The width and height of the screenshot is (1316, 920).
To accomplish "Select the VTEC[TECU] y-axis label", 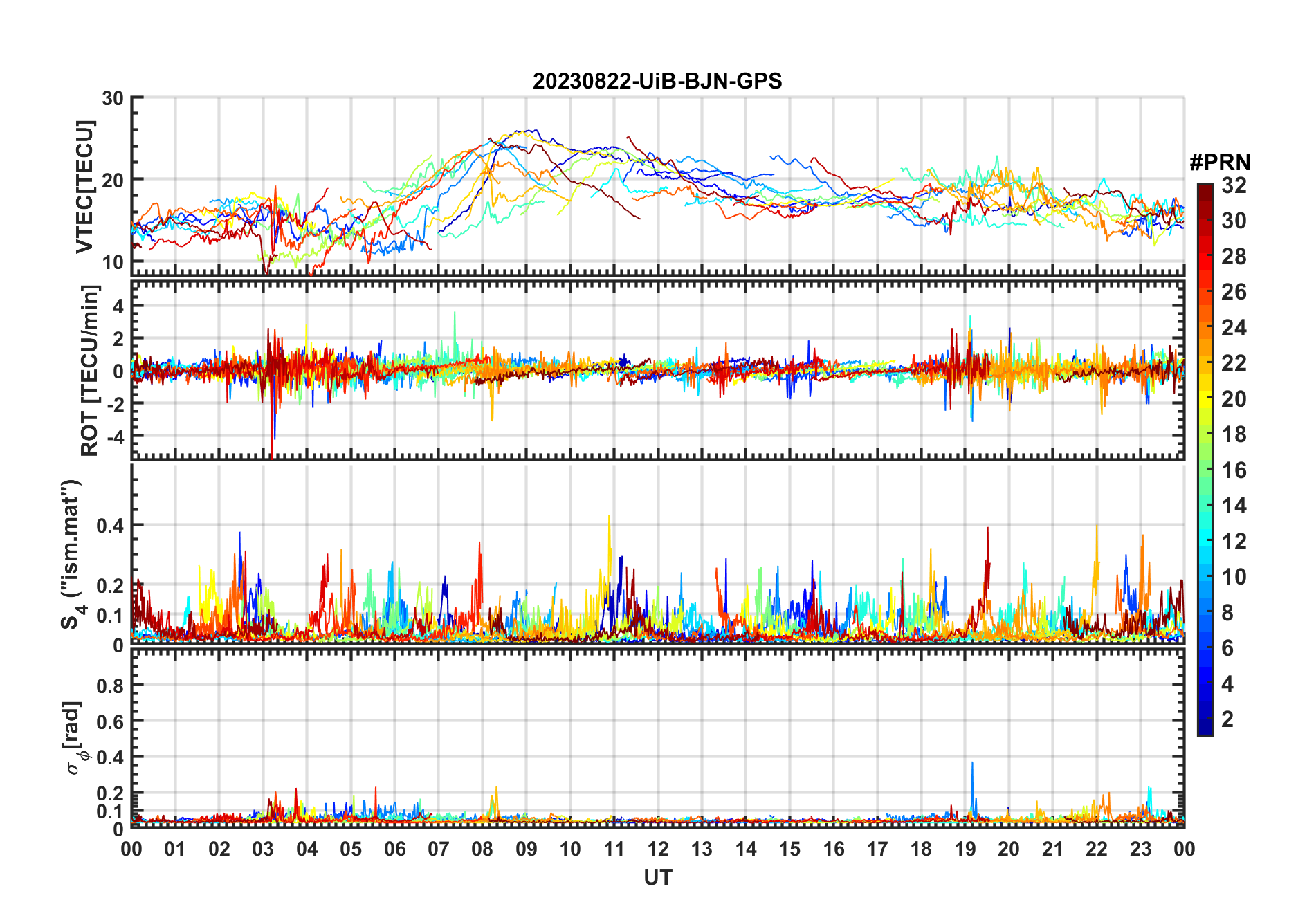I will pyautogui.click(x=84, y=187).
